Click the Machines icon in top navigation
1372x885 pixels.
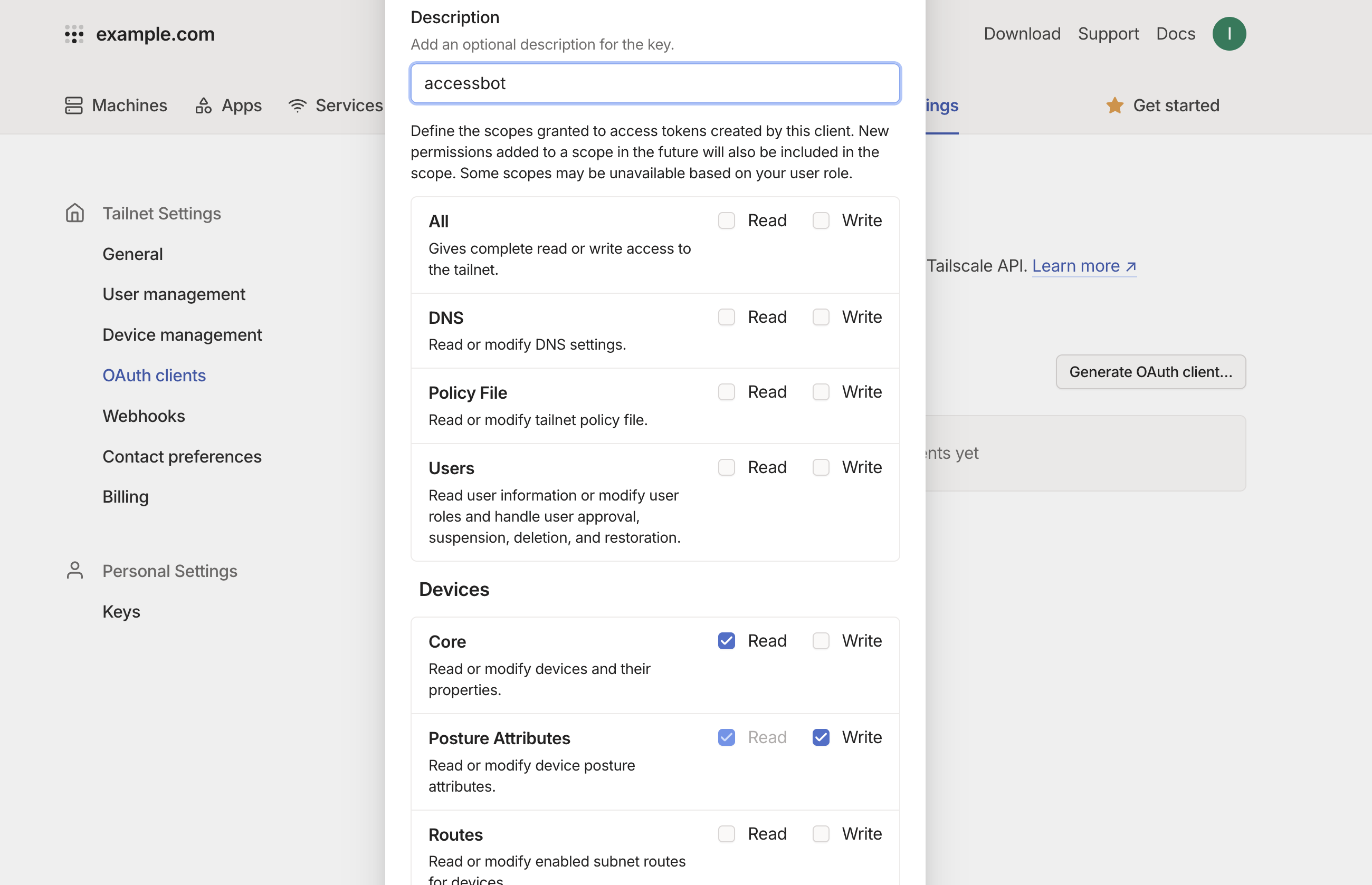click(74, 105)
